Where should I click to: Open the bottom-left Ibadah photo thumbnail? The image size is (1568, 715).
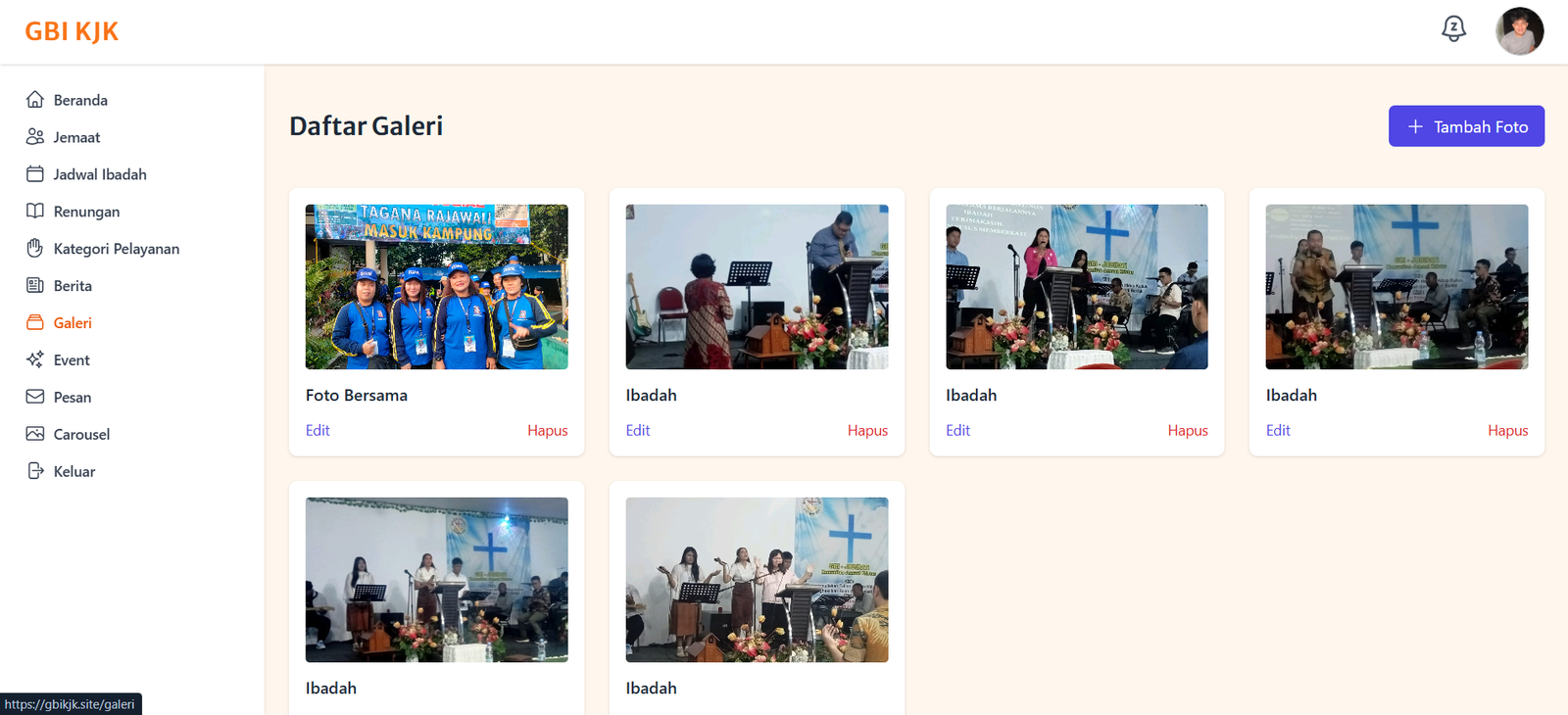pos(437,580)
